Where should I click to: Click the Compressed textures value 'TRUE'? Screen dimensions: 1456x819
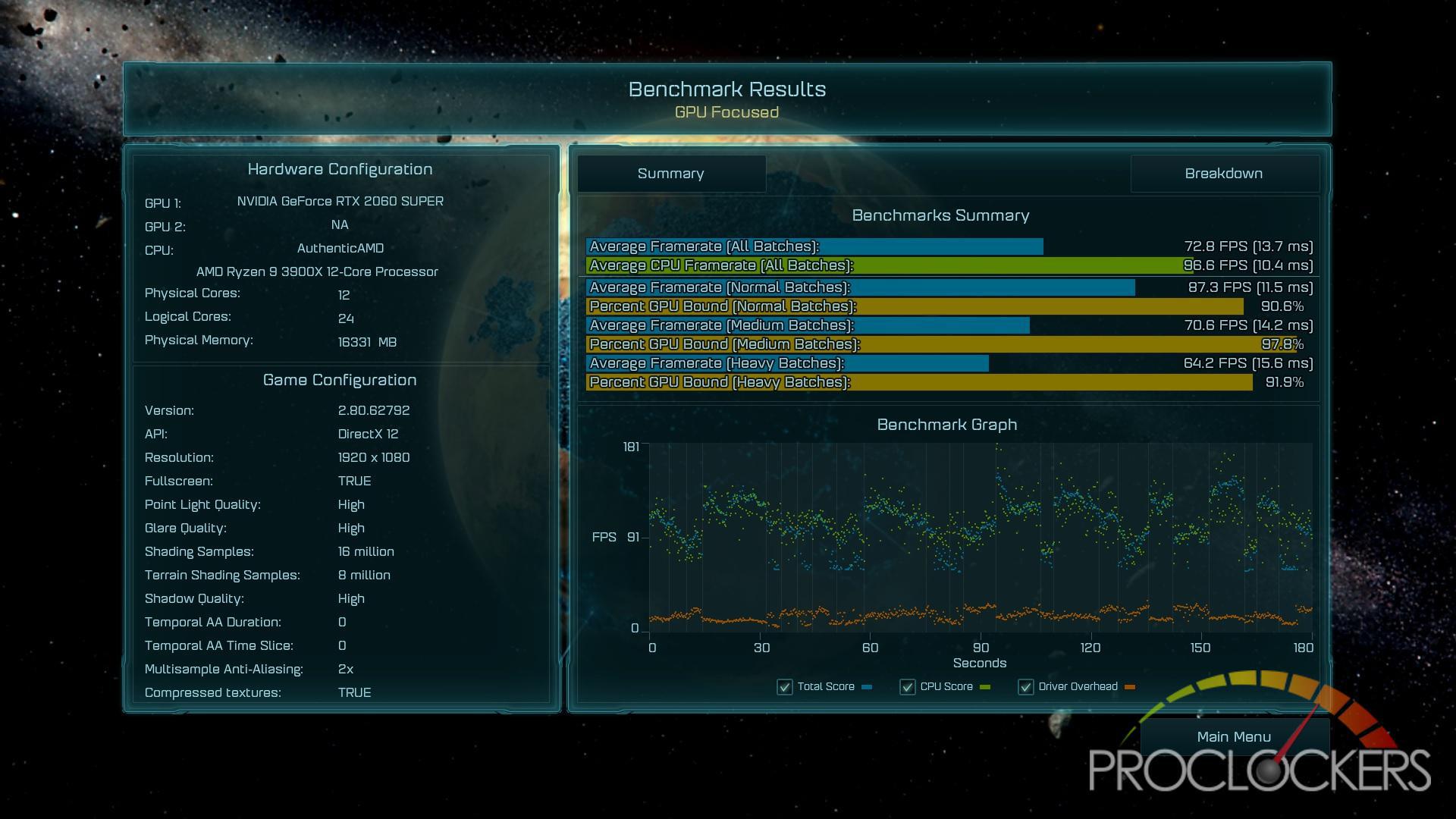coord(354,692)
